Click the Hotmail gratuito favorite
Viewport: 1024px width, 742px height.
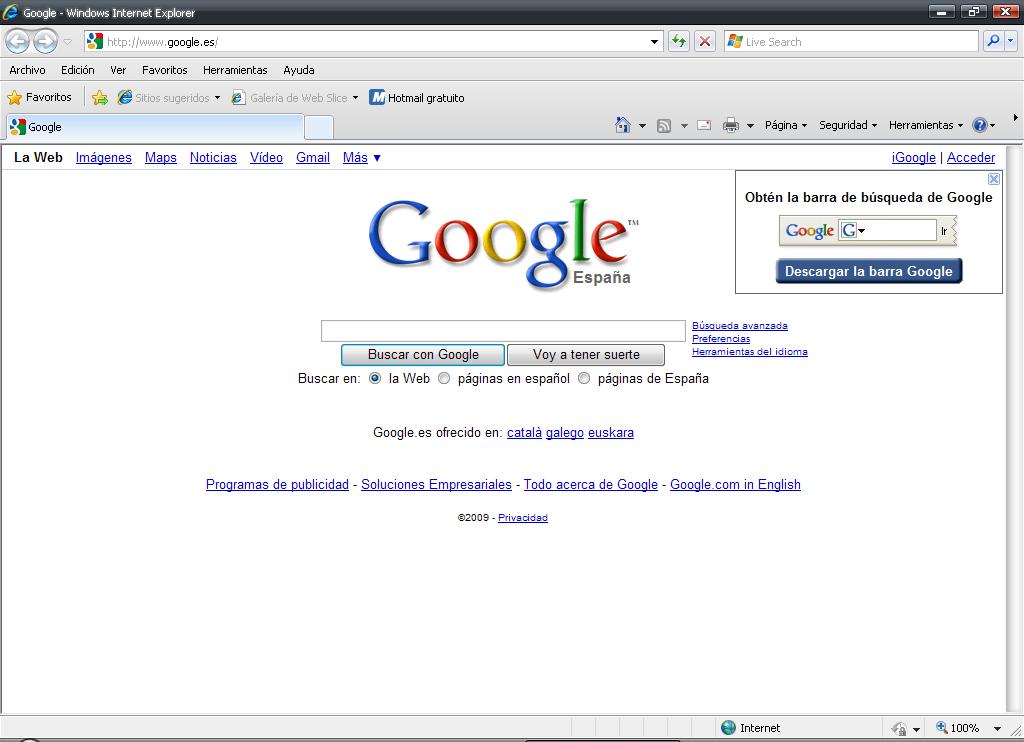(x=417, y=97)
